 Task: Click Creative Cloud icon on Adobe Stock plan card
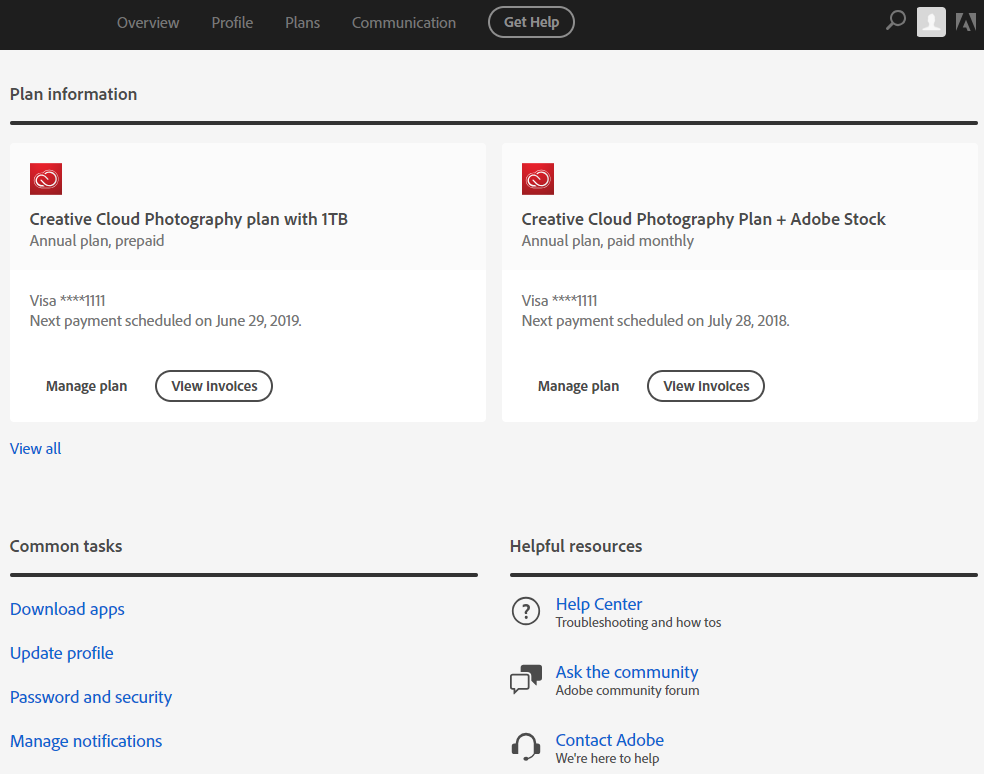[538, 180]
